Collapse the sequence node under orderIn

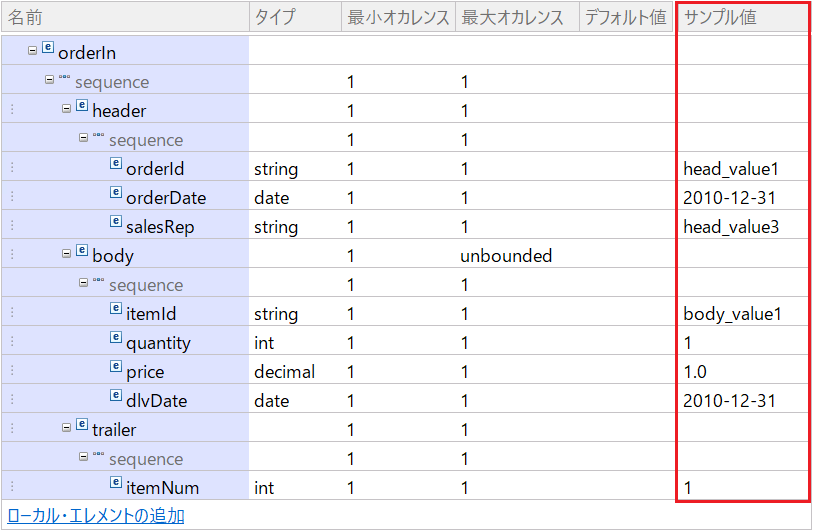[x=49, y=80]
